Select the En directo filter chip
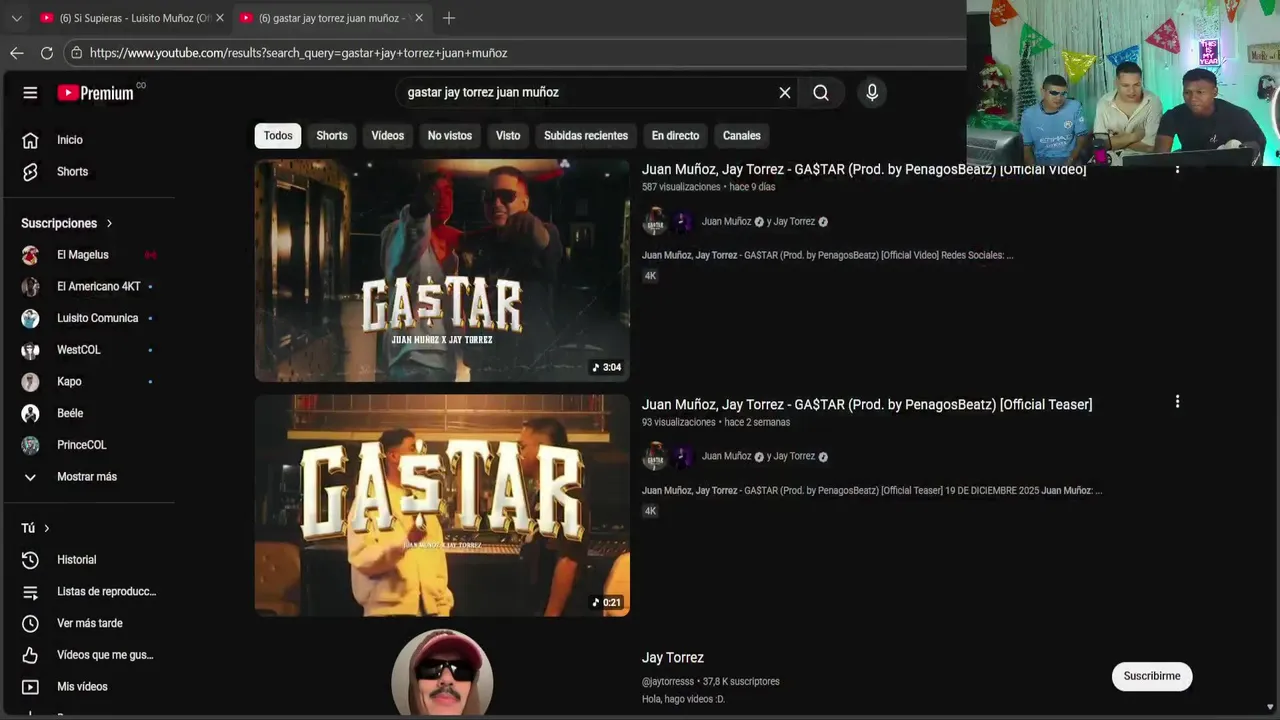This screenshot has height=720, width=1280. click(675, 136)
